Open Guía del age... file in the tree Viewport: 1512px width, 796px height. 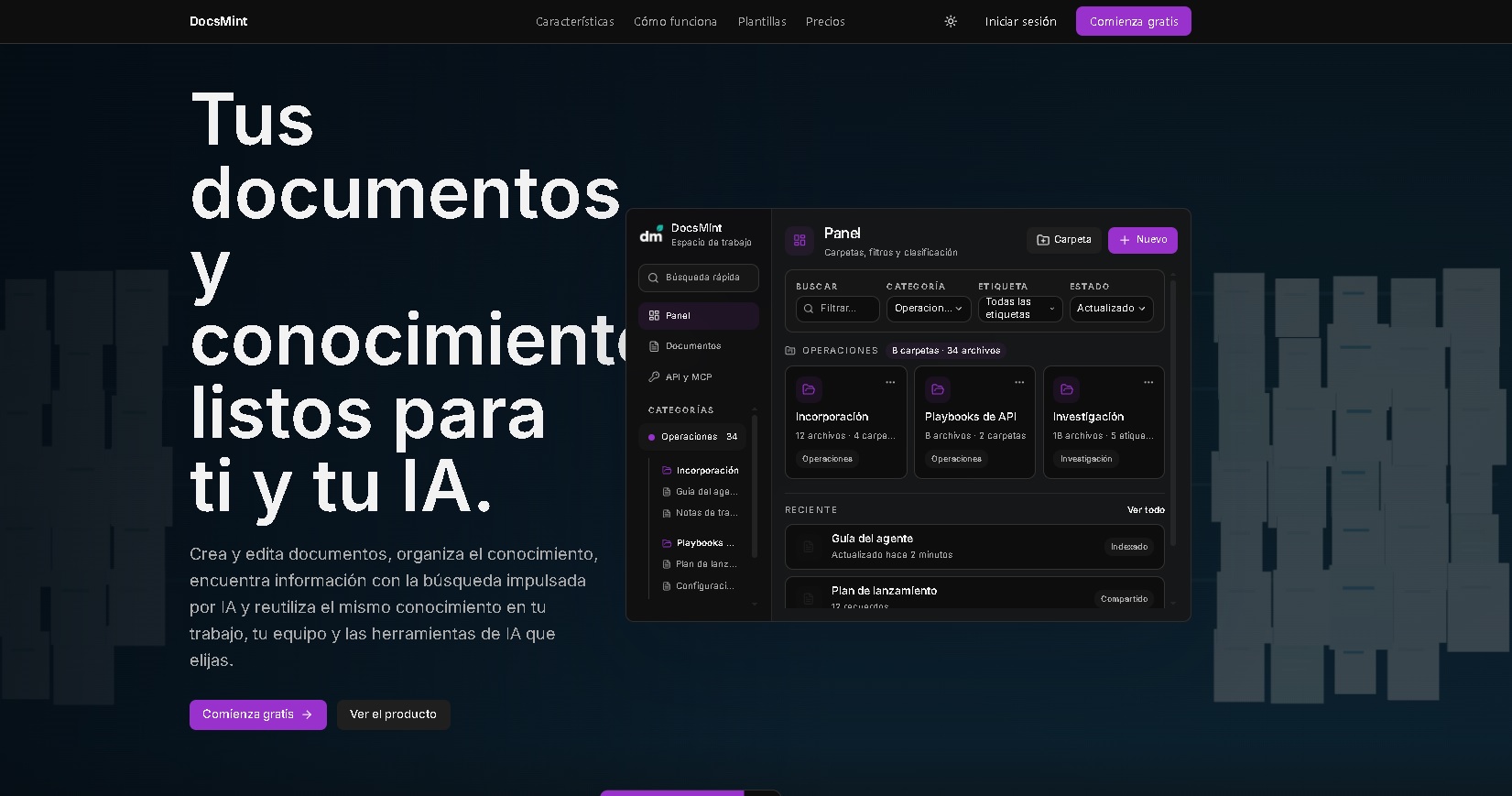click(x=700, y=492)
